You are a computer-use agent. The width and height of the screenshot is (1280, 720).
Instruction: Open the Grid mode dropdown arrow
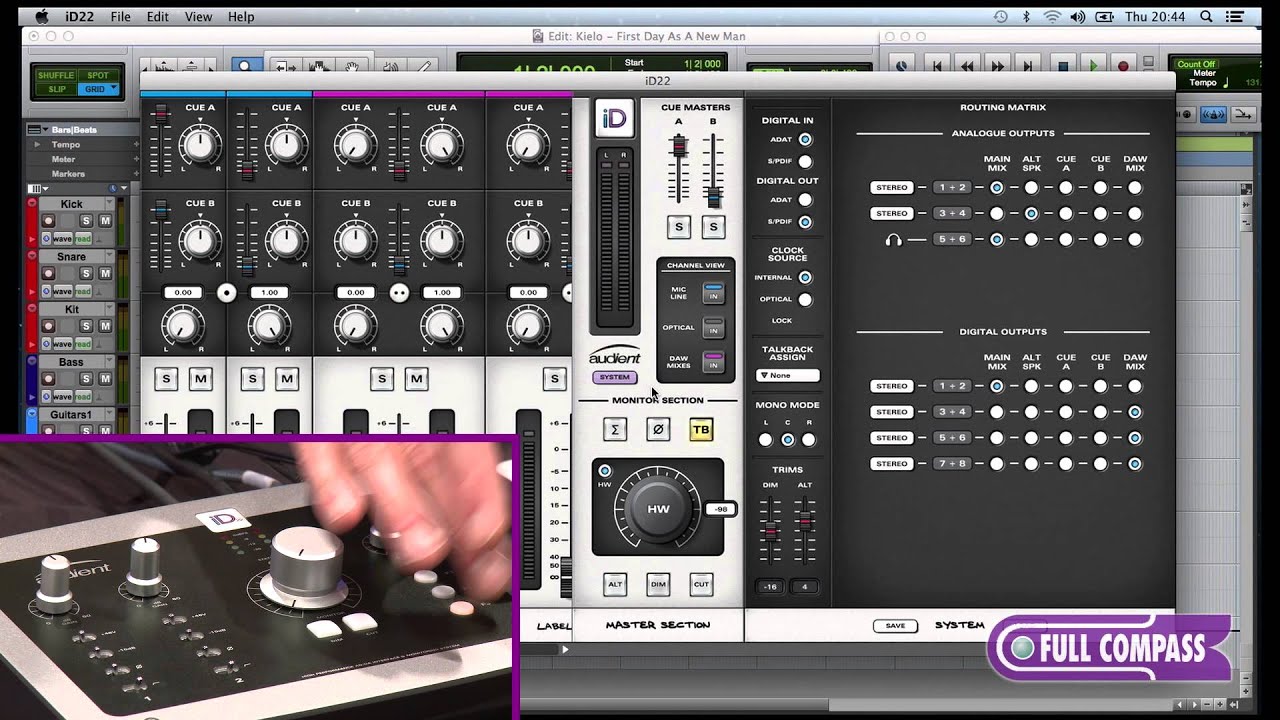pyautogui.click(x=114, y=89)
